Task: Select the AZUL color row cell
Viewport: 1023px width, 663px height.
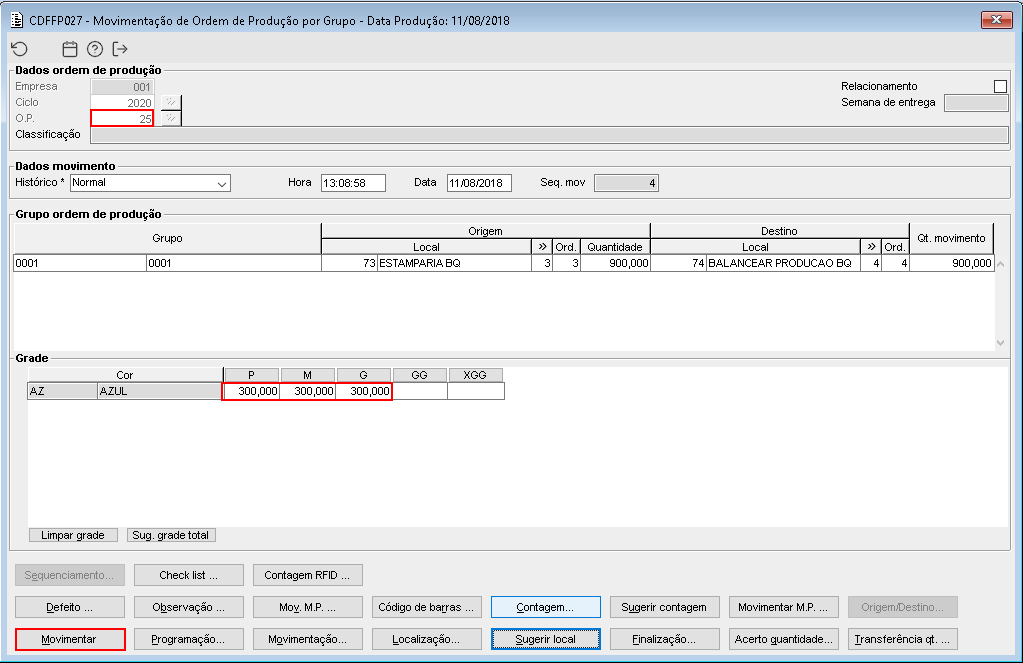Action: [160, 391]
